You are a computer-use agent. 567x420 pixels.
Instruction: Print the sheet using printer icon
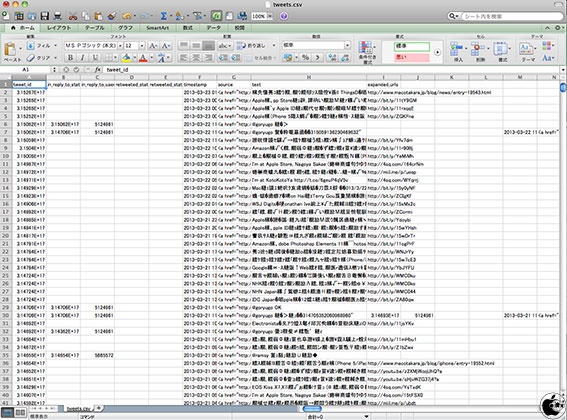pos(57,16)
